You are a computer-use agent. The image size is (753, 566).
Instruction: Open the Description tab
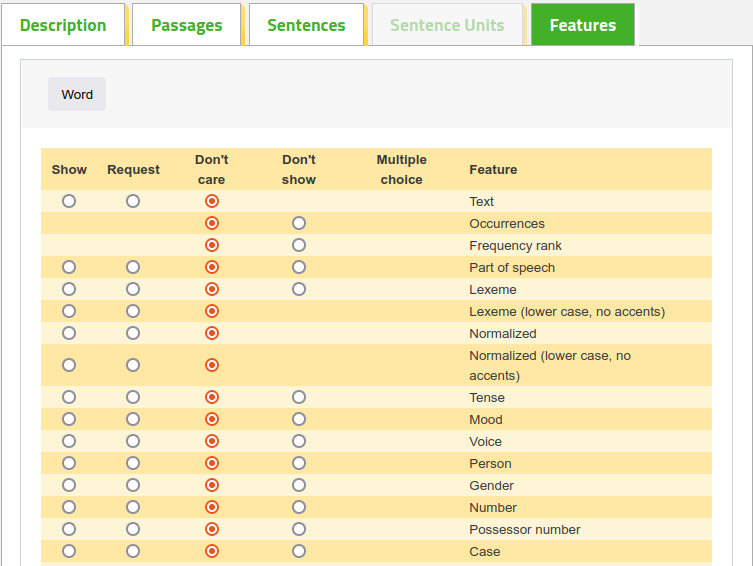[63, 25]
